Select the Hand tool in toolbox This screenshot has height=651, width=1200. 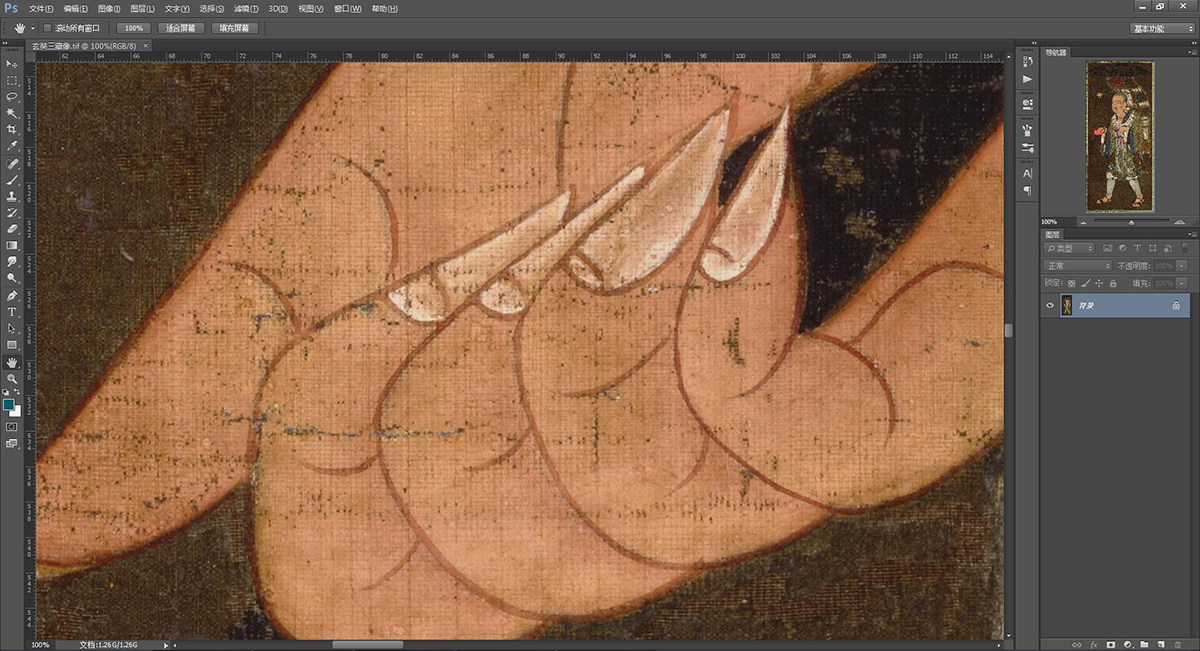point(12,362)
